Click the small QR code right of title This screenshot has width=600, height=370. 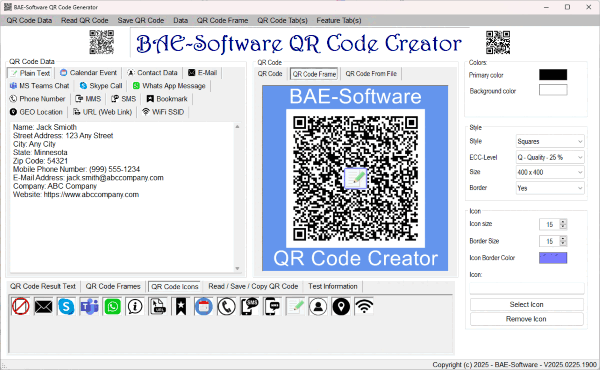point(498,42)
